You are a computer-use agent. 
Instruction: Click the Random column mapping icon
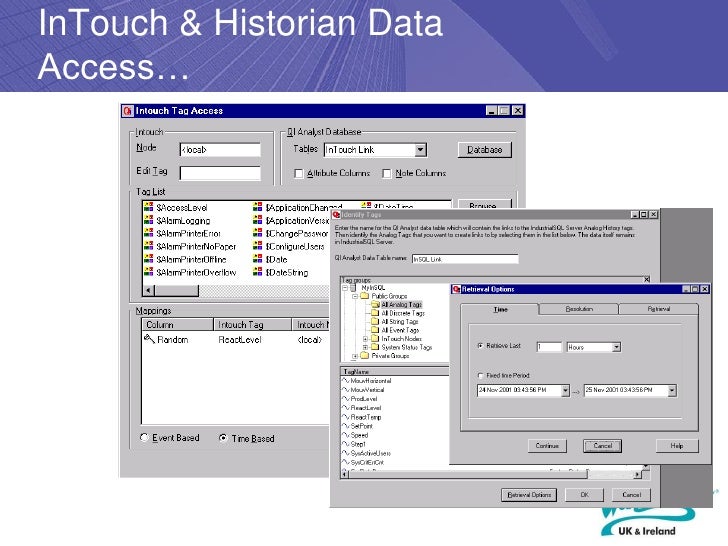coord(149,339)
